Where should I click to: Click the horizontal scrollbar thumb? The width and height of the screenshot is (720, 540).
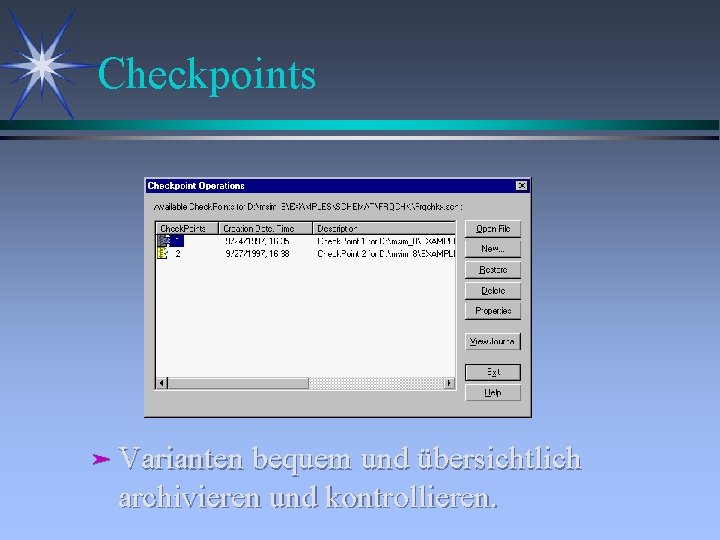point(238,383)
